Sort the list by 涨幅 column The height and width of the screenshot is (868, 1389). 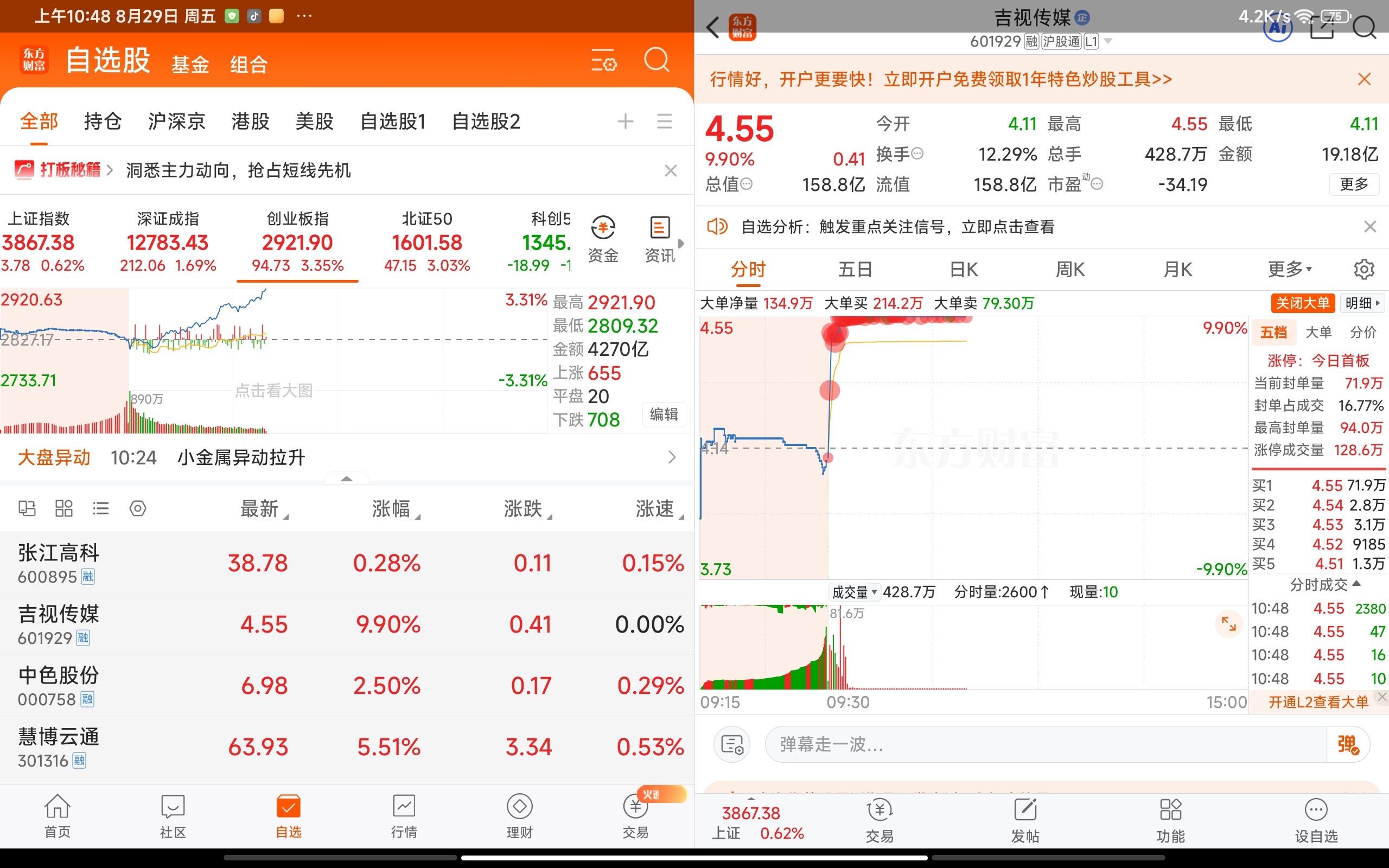[x=396, y=509]
